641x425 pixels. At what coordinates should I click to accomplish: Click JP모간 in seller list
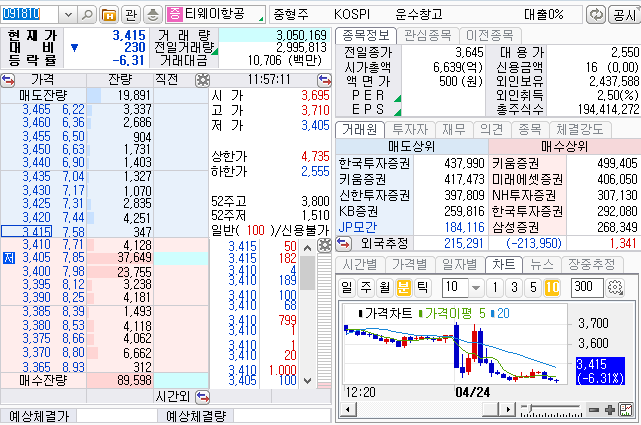click(358, 227)
